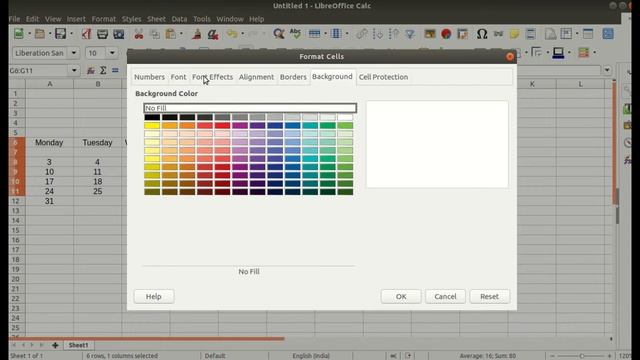Image resolution: width=640 pixels, height=360 pixels.
Task: Click the Insert Rows icon
Action: click(x=314, y=34)
